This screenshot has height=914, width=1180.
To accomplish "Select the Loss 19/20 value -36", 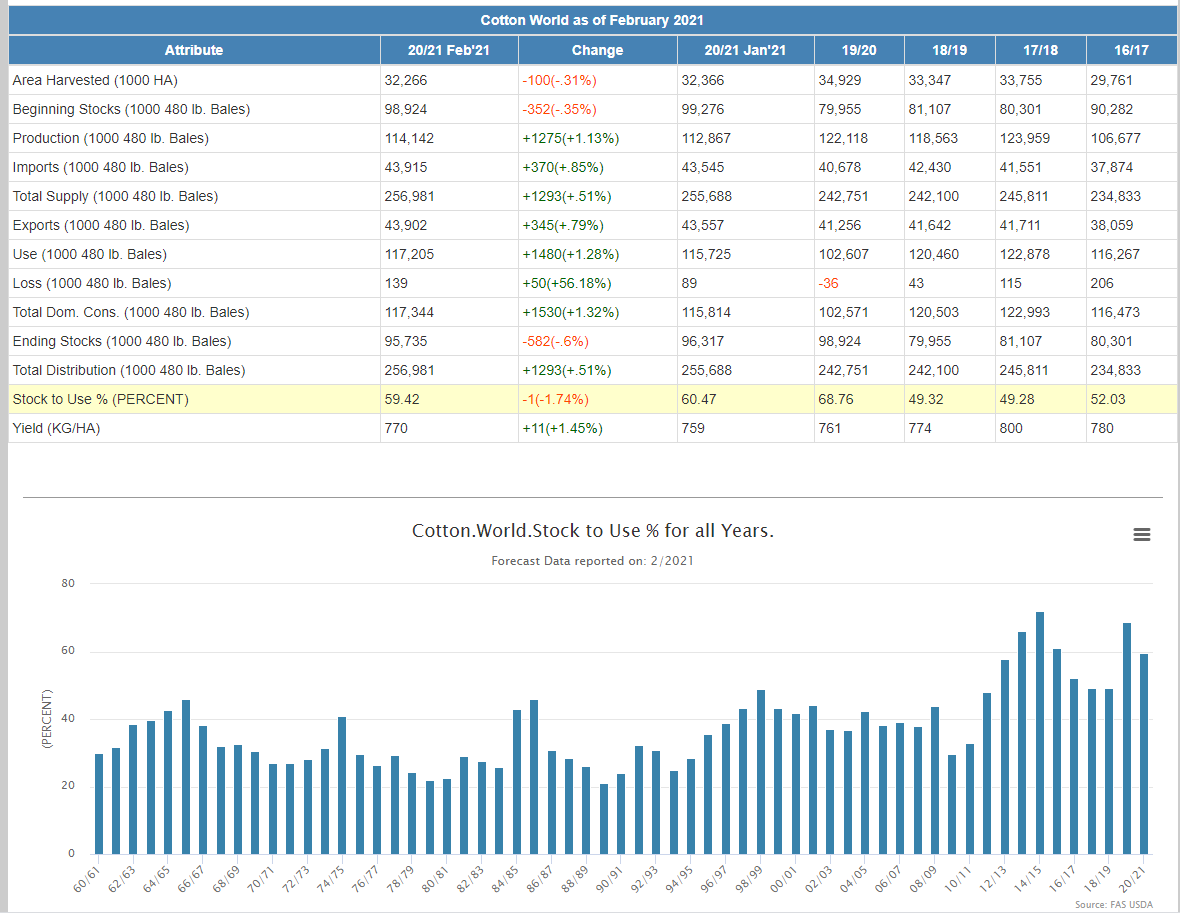I will point(828,284).
